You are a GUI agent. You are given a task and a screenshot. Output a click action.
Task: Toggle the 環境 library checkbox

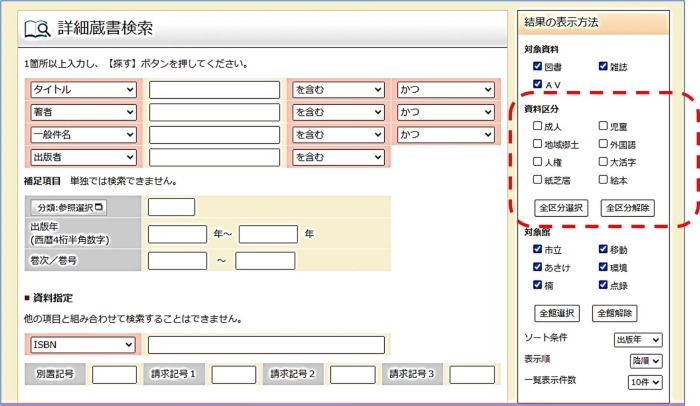(x=603, y=267)
